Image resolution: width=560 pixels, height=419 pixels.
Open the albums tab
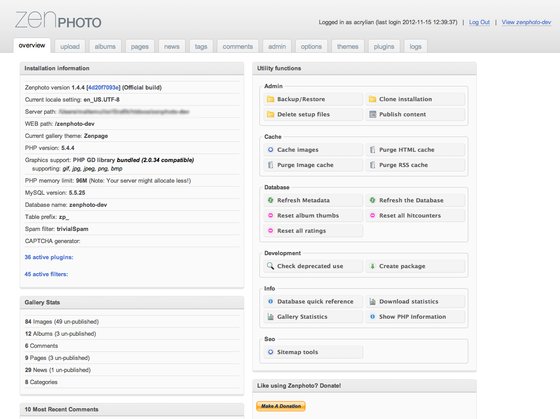pyautogui.click(x=105, y=46)
